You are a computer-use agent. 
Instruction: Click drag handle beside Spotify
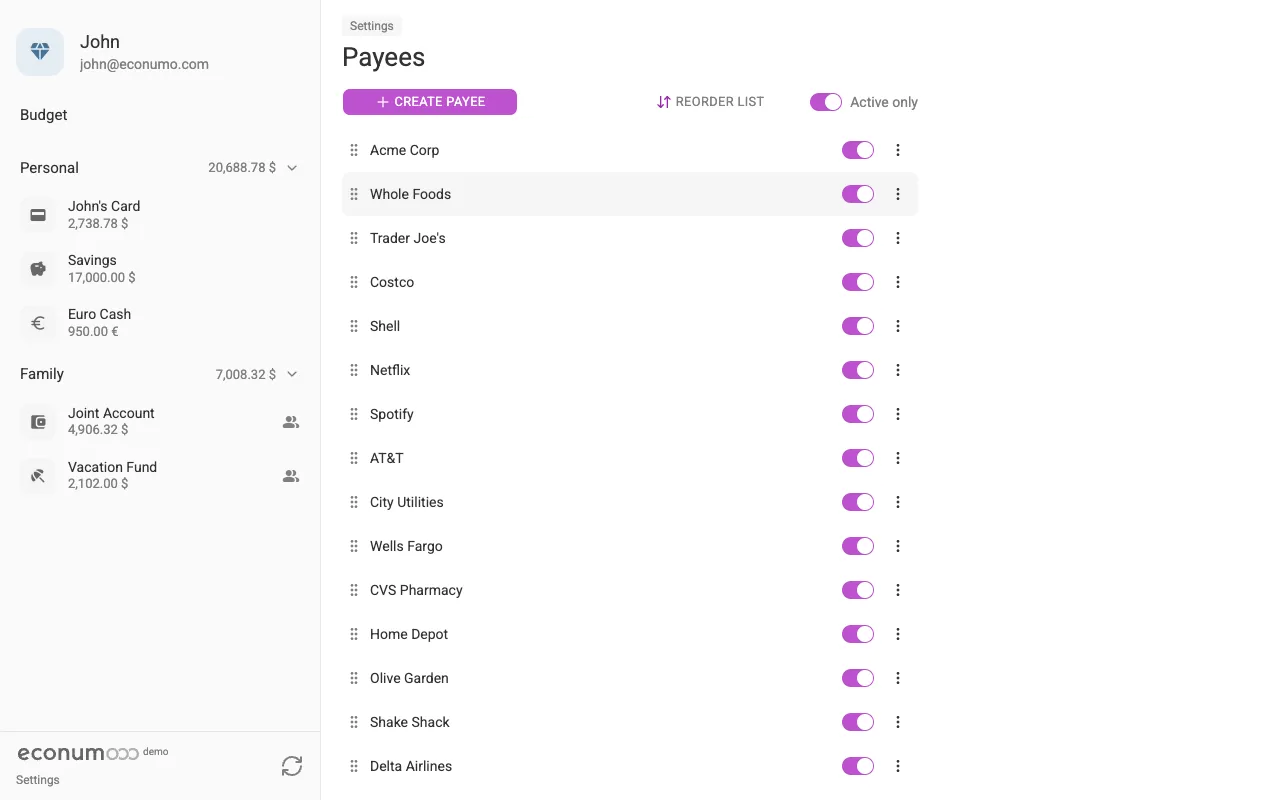354,414
